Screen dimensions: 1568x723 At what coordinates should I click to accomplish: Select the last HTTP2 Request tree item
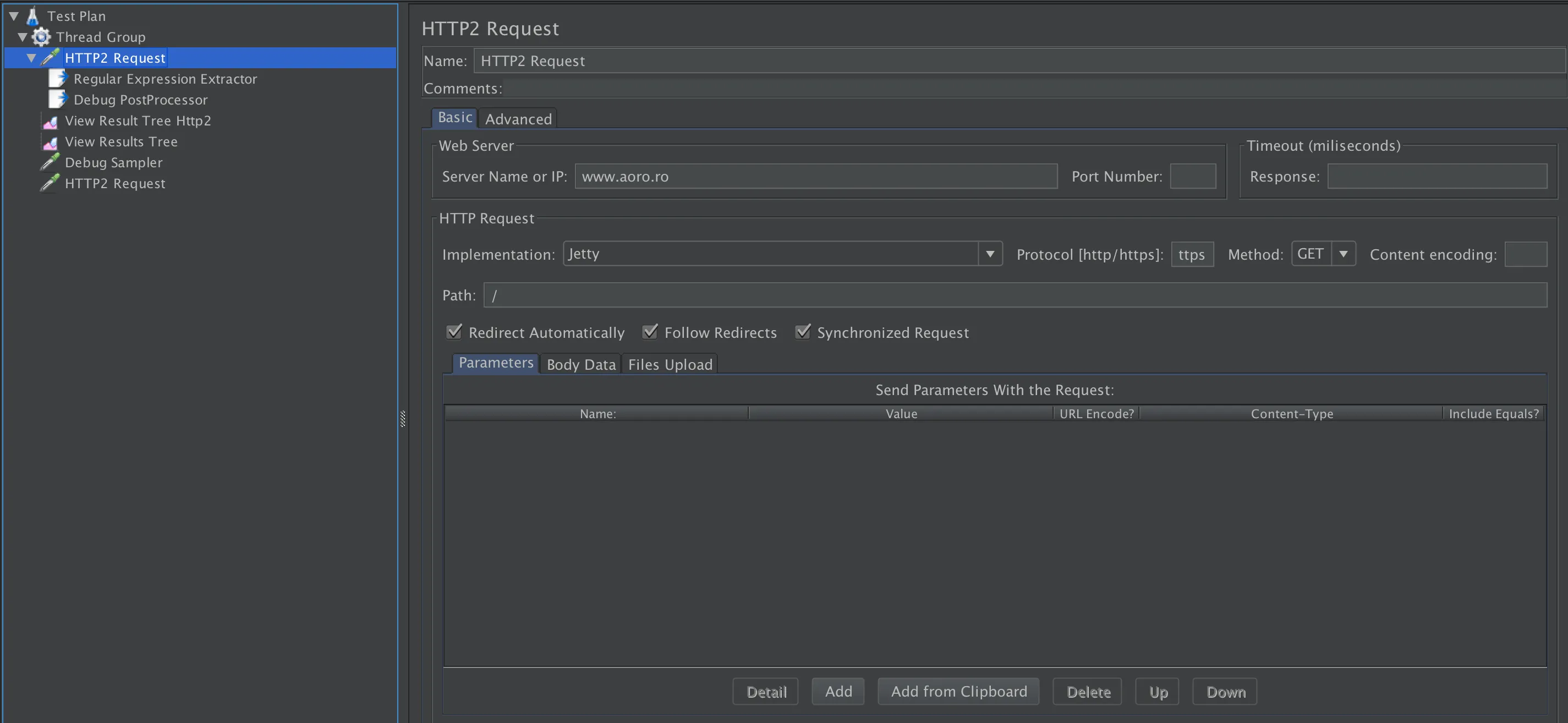click(x=115, y=183)
